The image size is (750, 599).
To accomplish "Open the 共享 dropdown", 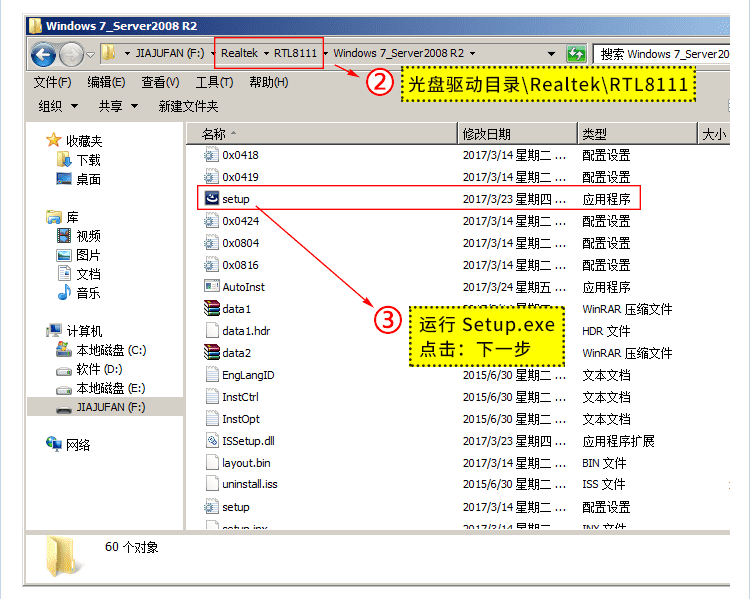I will (118, 106).
